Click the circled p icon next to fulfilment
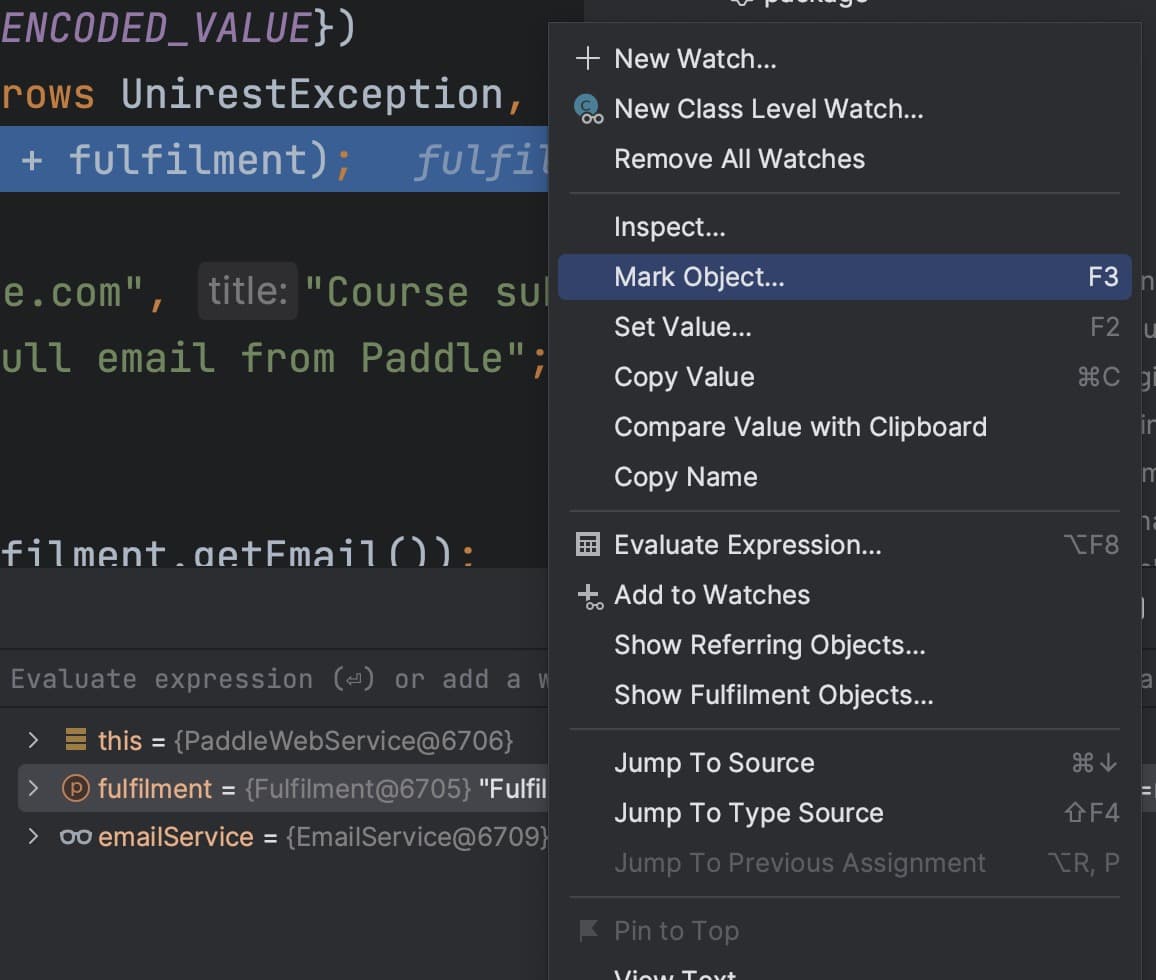 point(78,788)
